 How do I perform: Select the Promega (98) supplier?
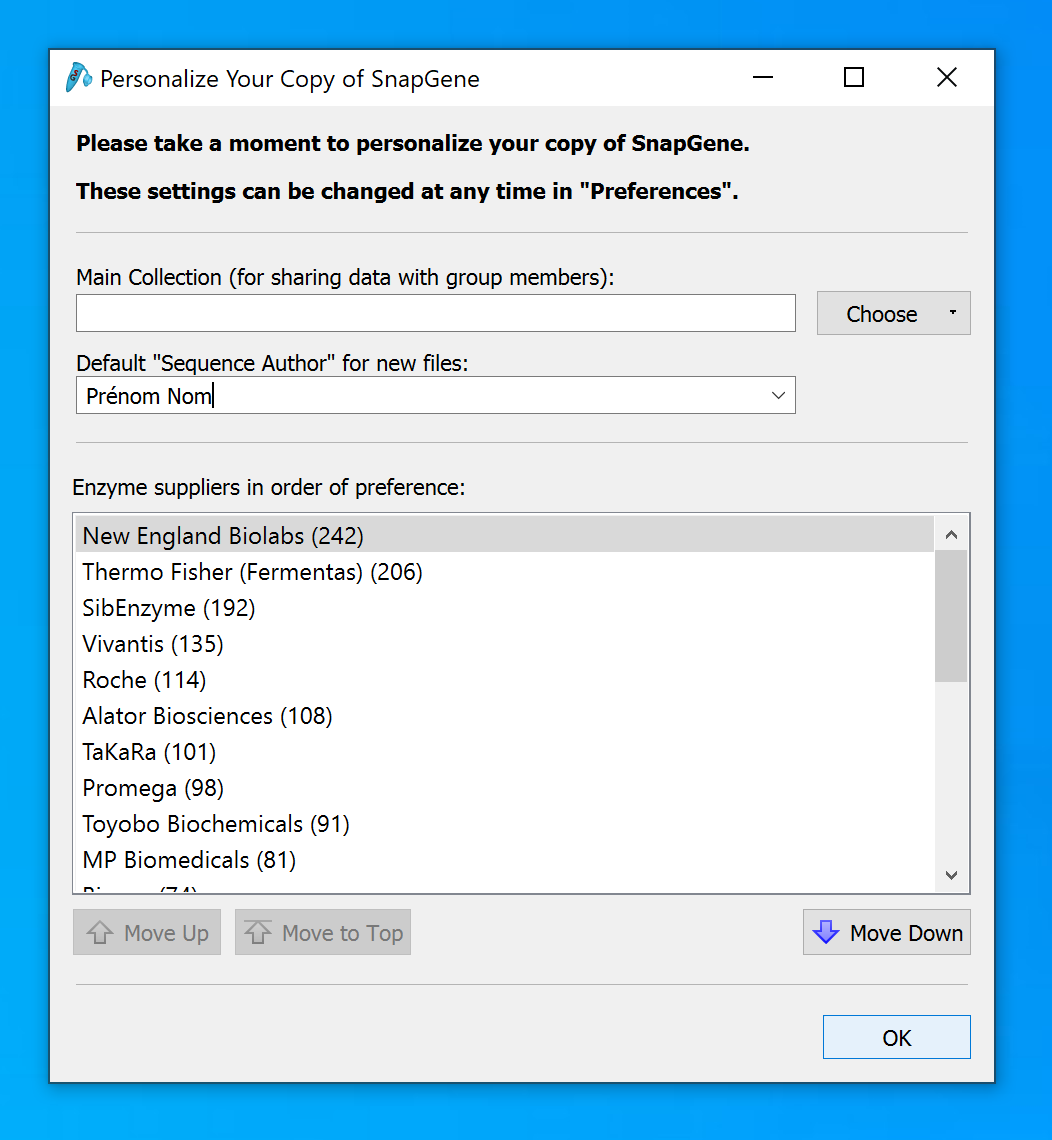[x=153, y=788]
